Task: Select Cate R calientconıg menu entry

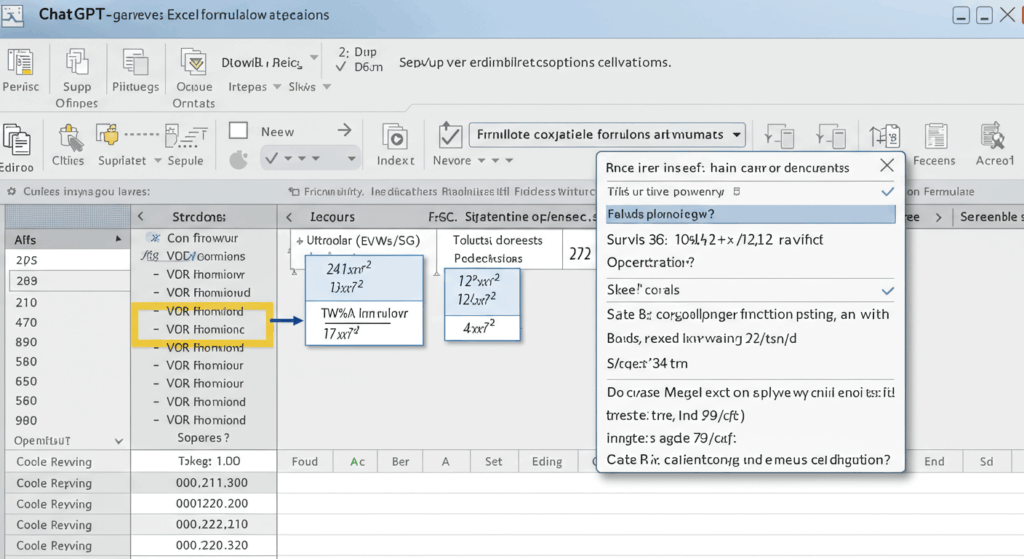Action: (748, 460)
